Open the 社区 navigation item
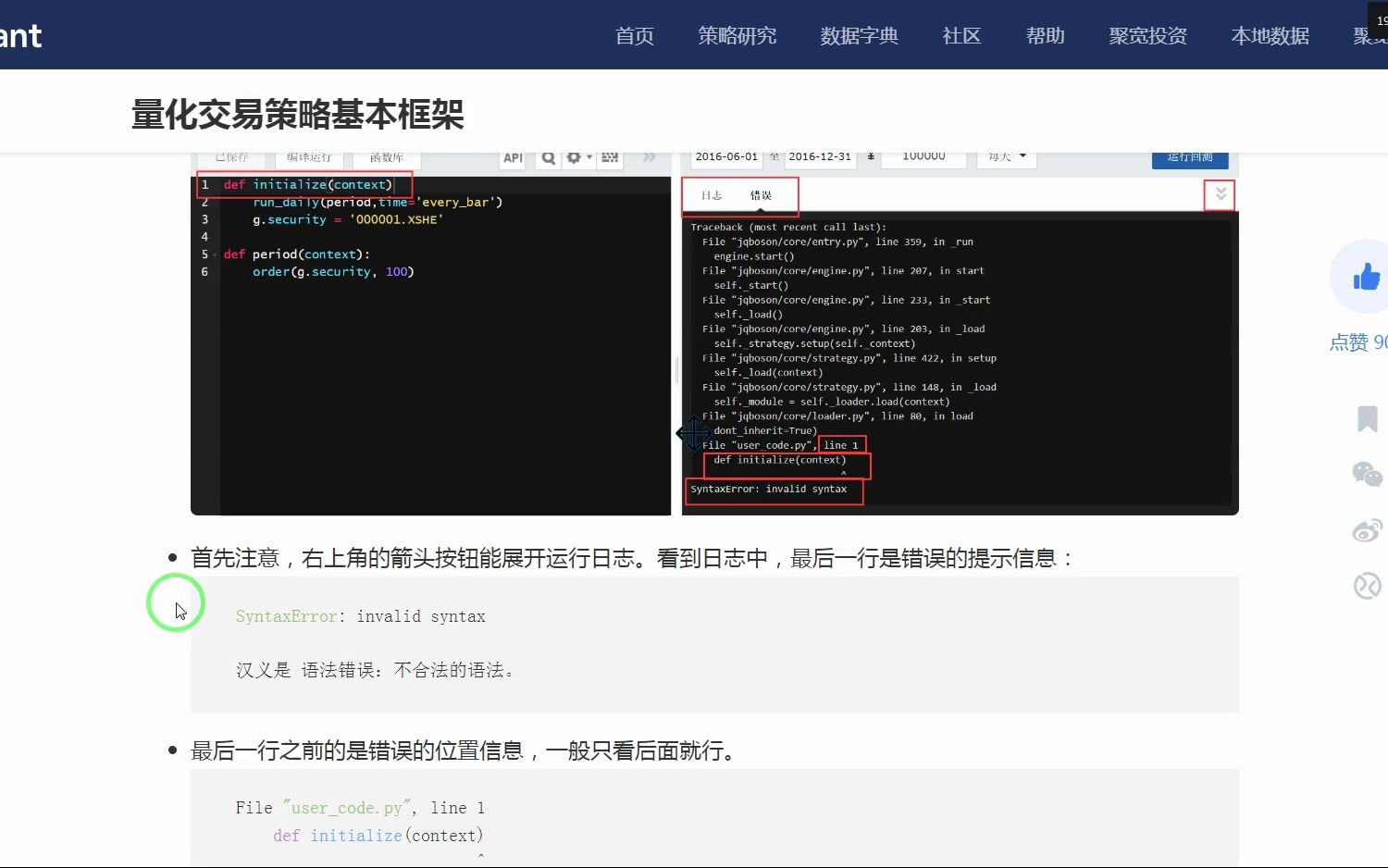 click(961, 36)
